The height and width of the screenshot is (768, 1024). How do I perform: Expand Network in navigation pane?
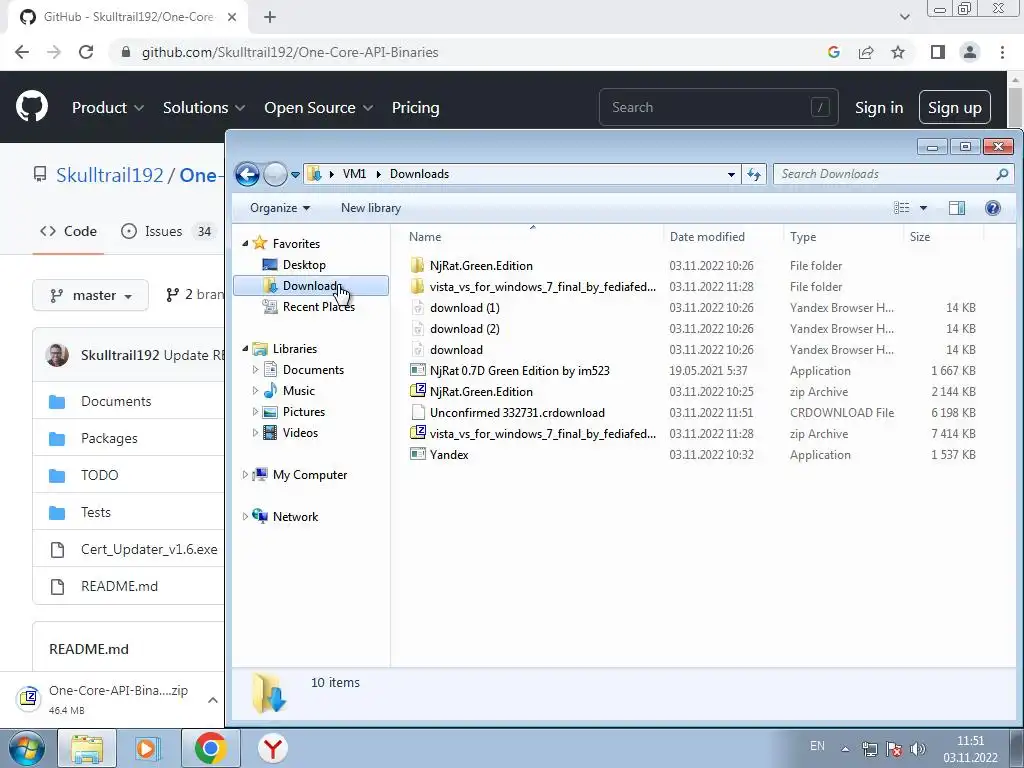click(246, 517)
